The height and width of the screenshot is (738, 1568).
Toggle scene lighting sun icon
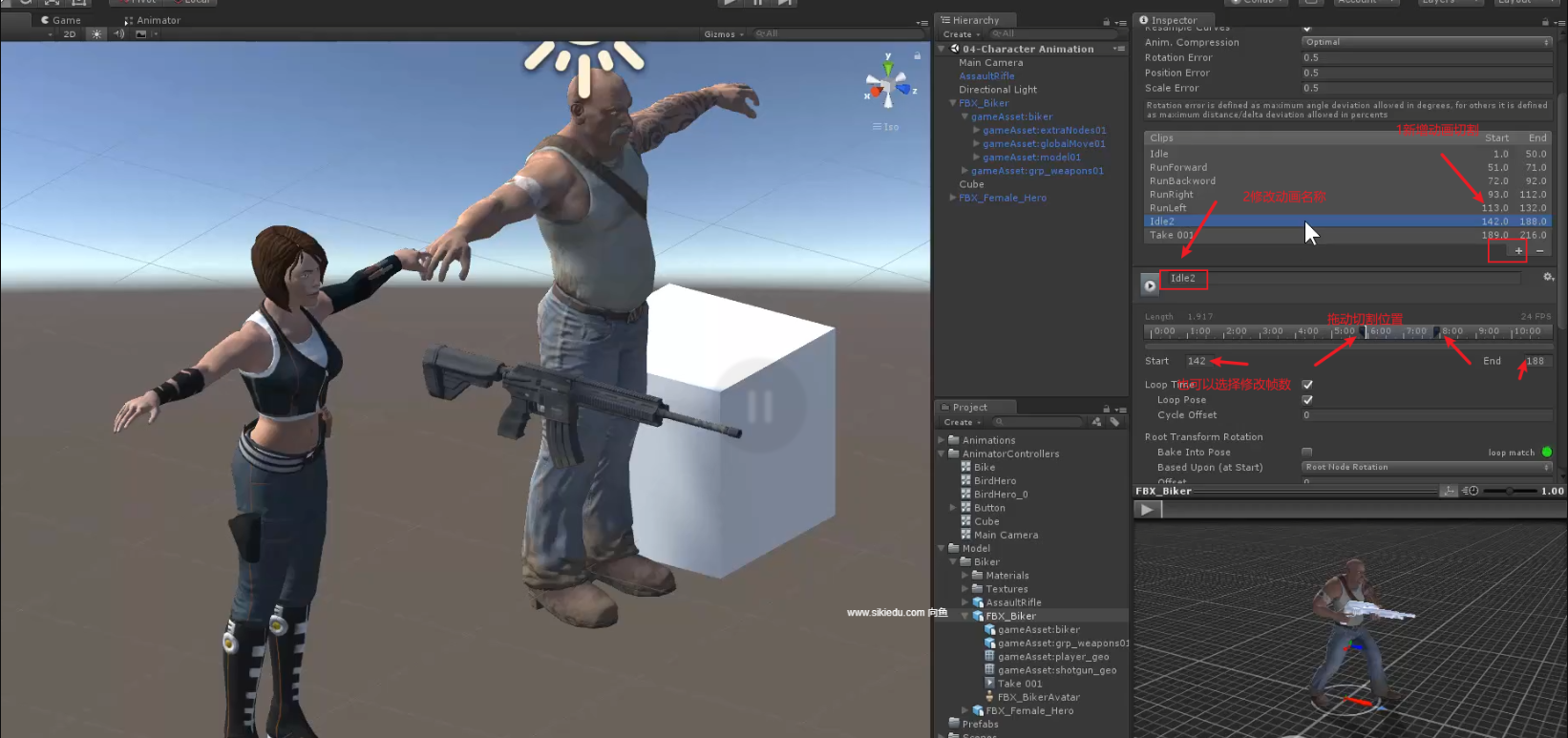tap(96, 33)
